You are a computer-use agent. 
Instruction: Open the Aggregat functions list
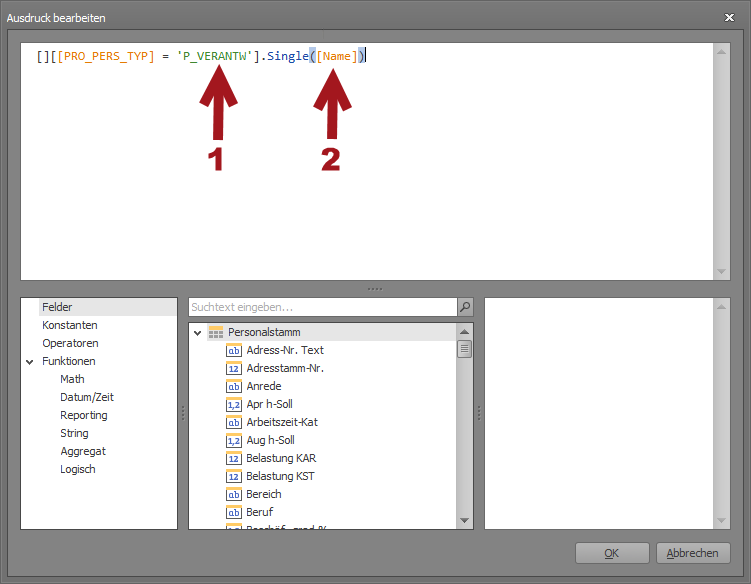point(83,451)
